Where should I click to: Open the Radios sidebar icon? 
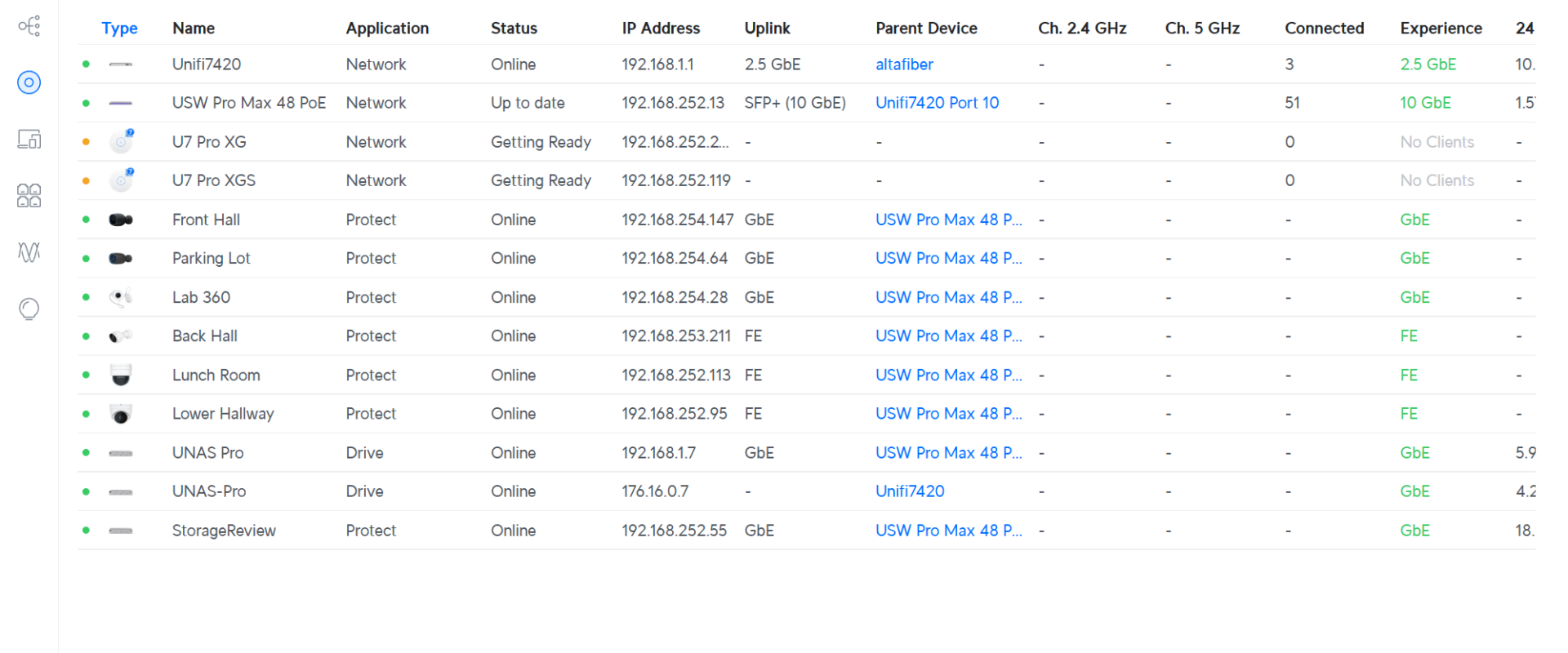click(29, 252)
